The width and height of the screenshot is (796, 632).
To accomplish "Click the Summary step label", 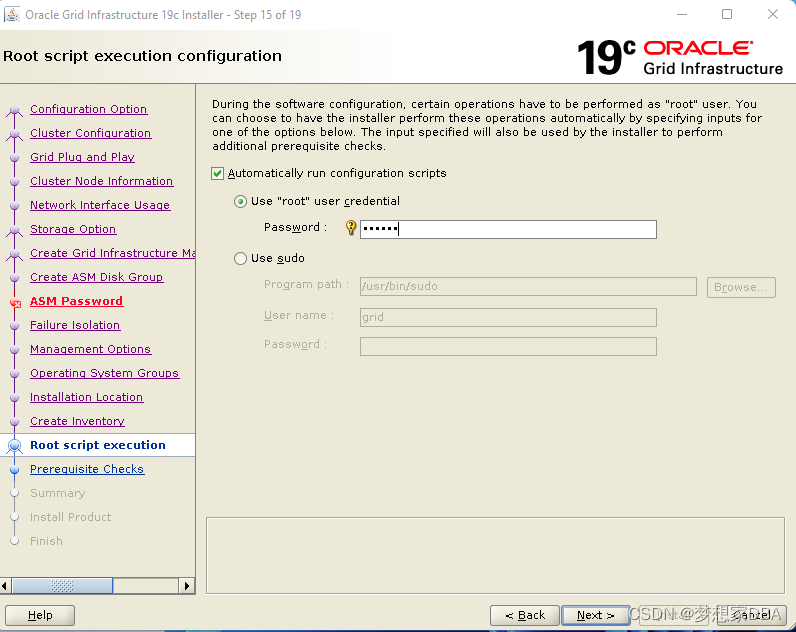I will [x=58, y=493].
